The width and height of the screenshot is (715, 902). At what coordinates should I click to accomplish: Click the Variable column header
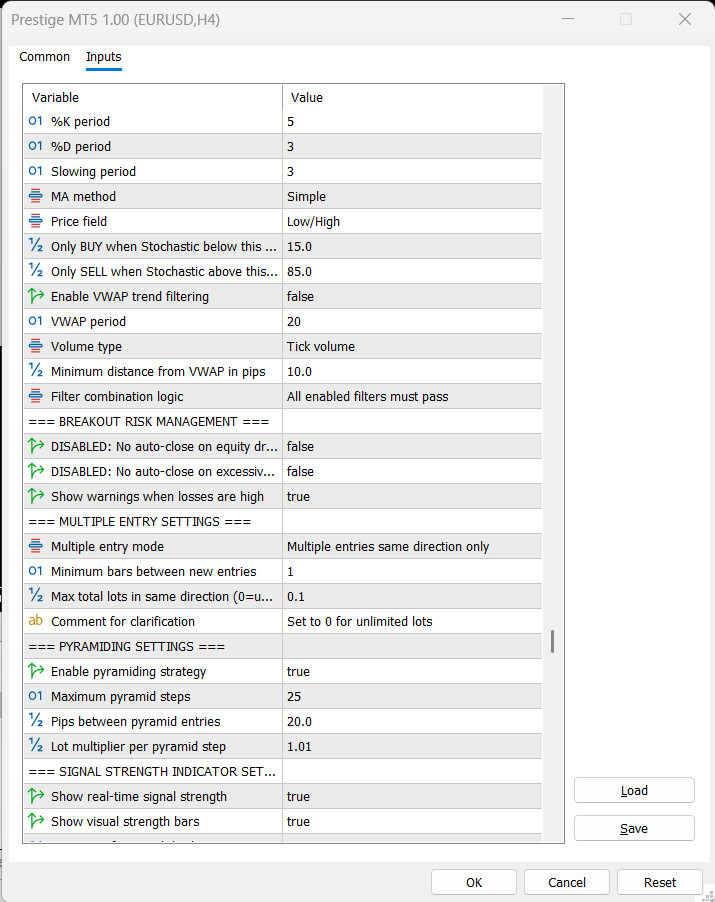(x=153, y=97)
